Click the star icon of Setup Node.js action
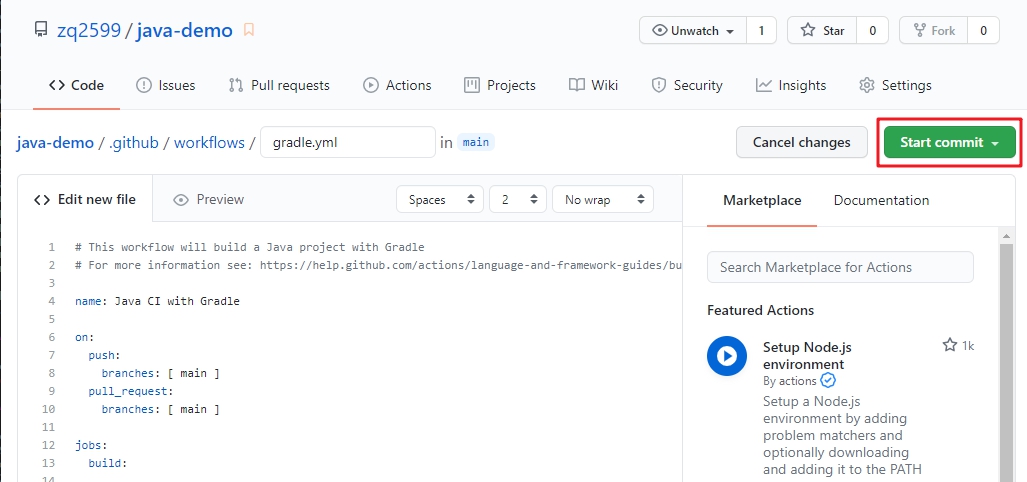The width and height of the screenshot is (1027, 482). pyautogui.click(x=950, y=345)
